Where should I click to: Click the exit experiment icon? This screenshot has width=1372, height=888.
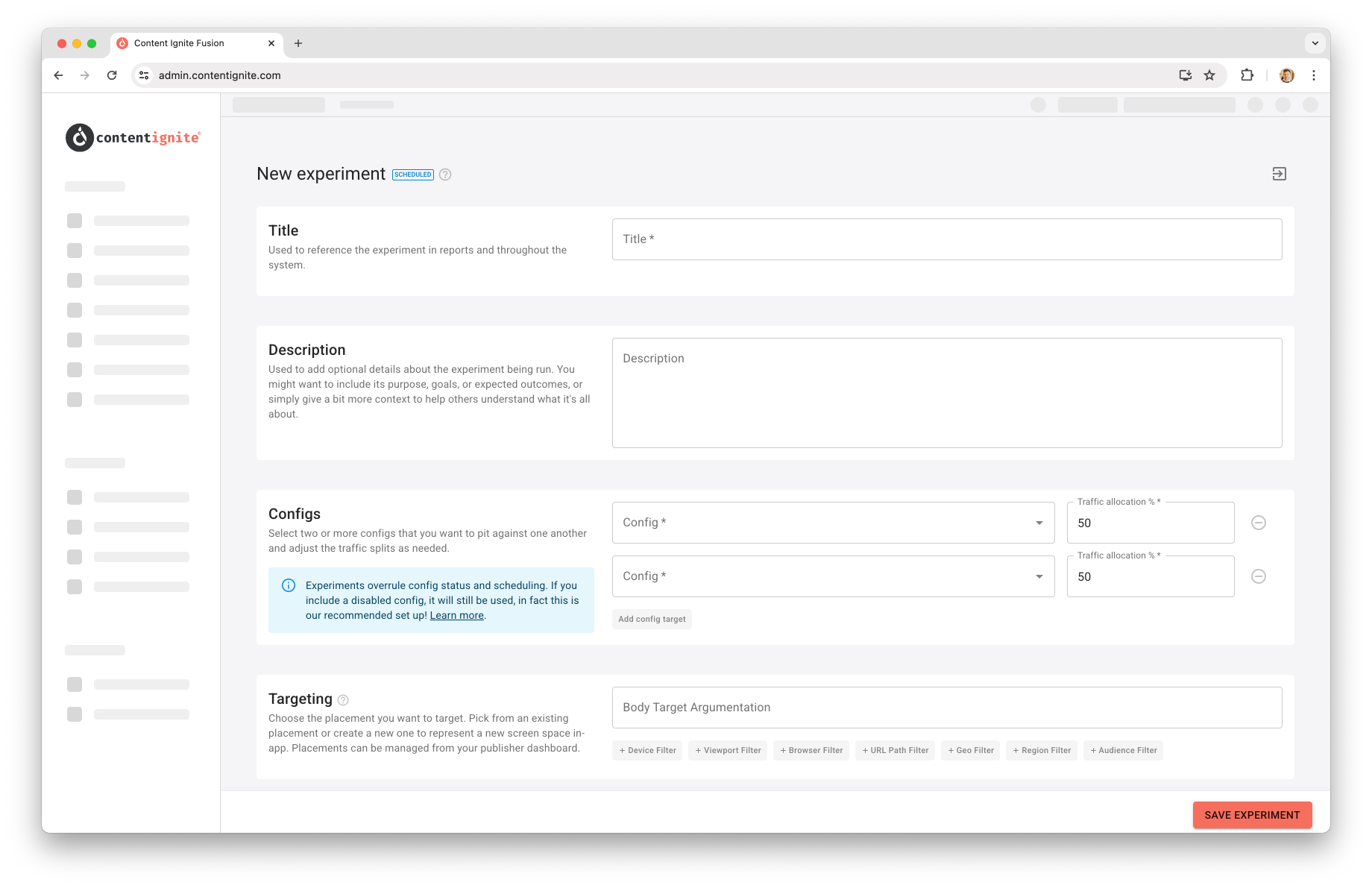(x=1279, y=174)
